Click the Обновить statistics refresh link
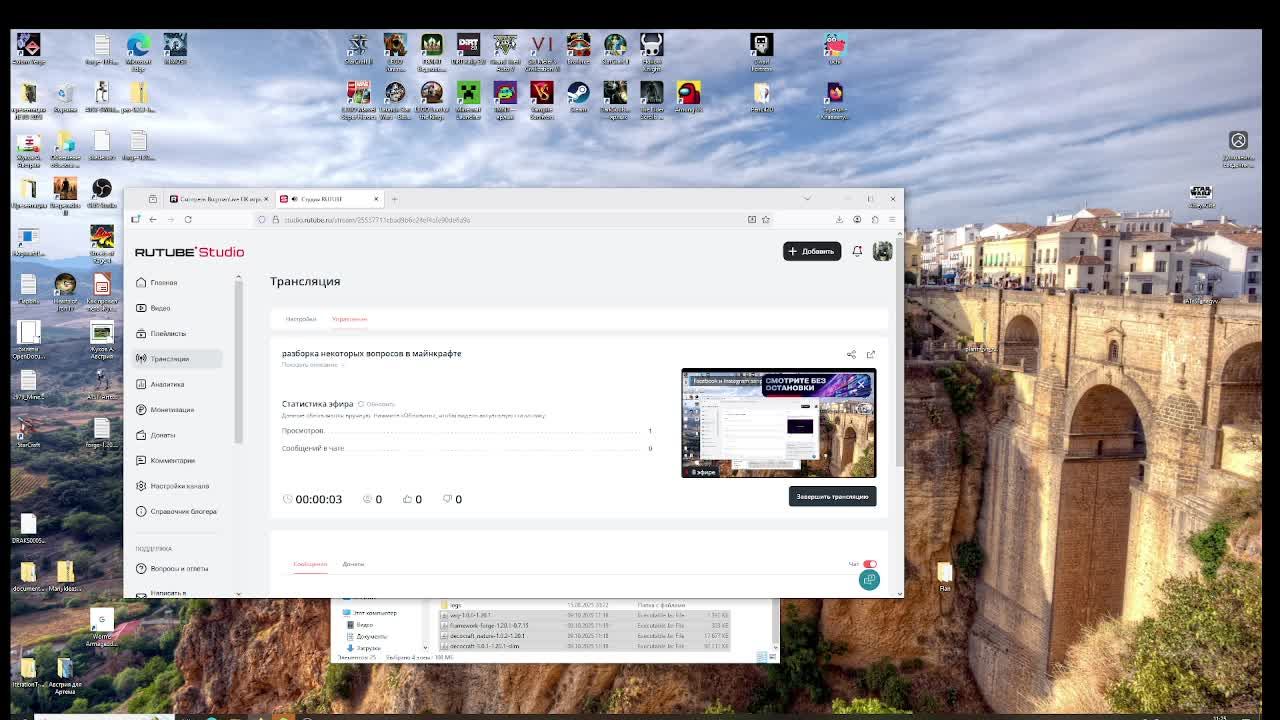Screen dimensions: 1280x720 tap(377, 404)
